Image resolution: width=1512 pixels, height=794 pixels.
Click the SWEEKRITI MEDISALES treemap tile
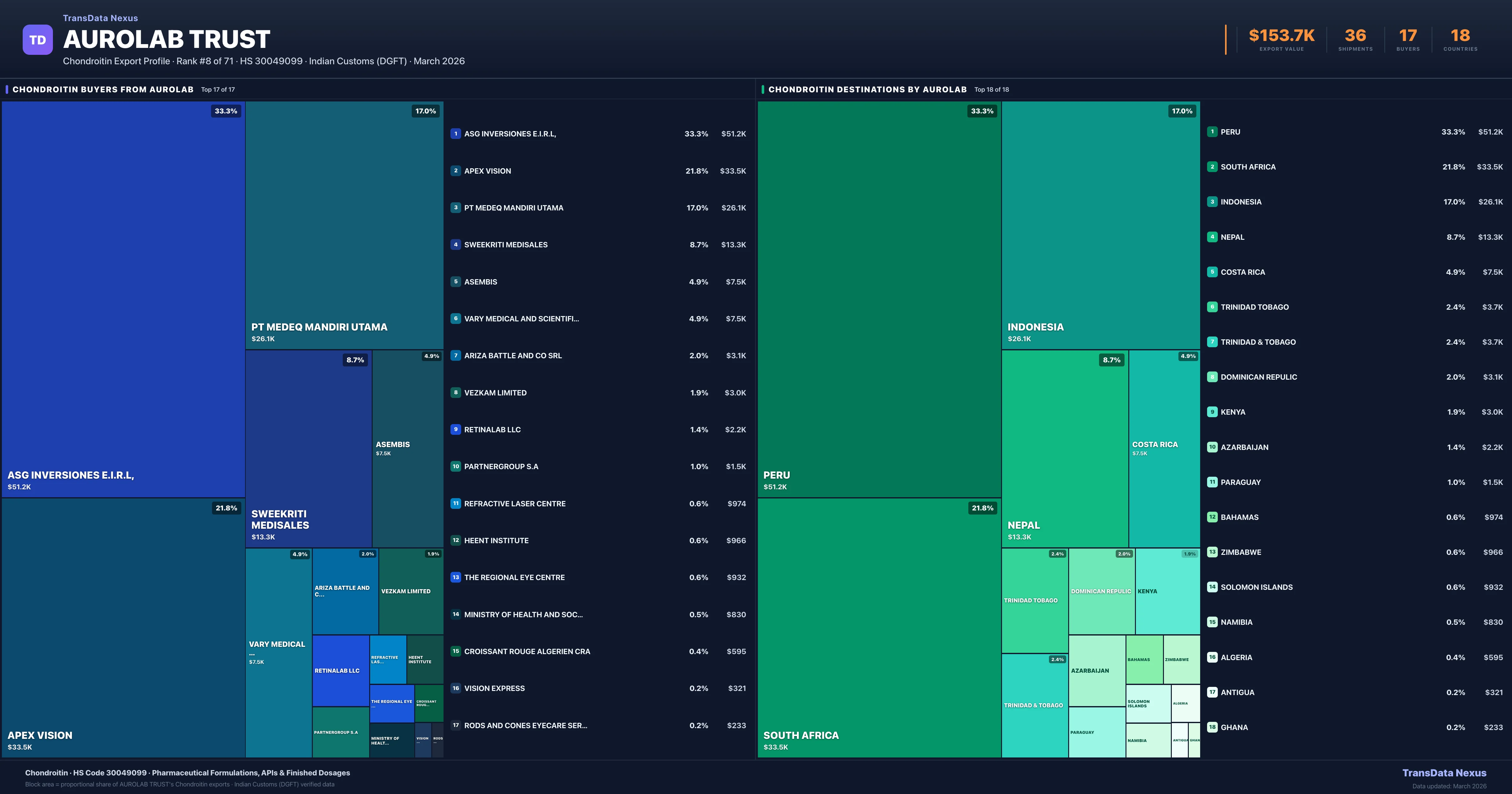pos(308,448)
